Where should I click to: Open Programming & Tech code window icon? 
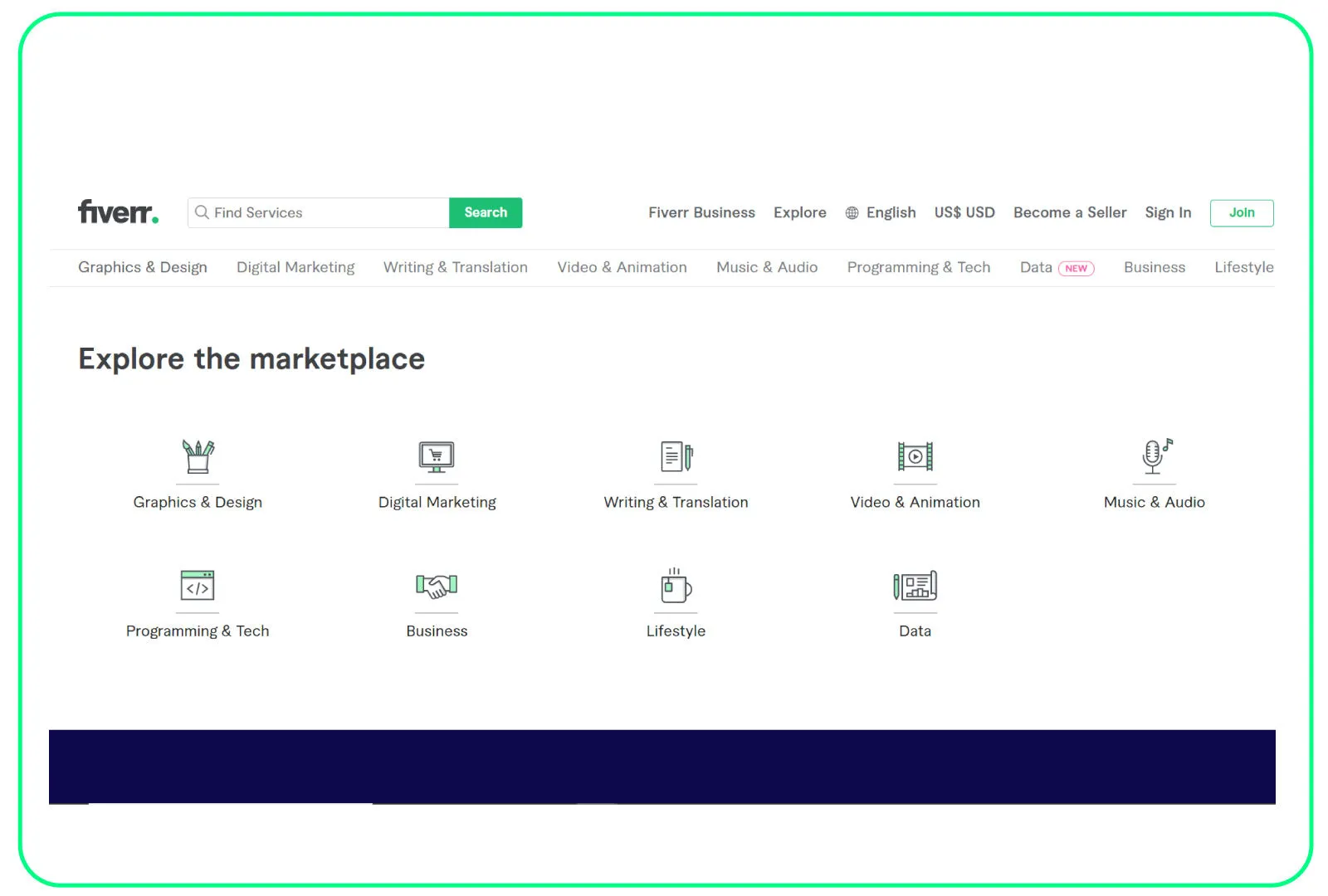(198, 585)
